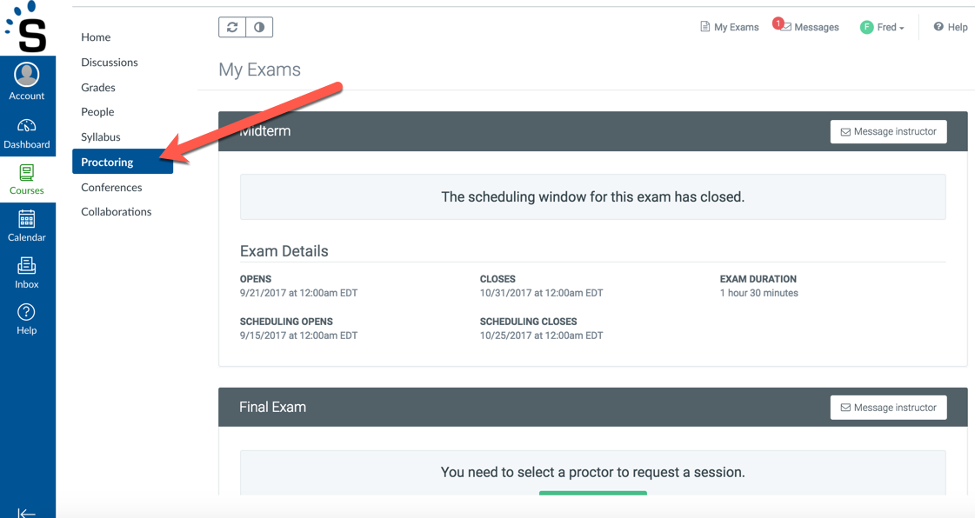Click the Help question mark sidebar icon
This screenshot has height=518, width=977.
(x=27, y=312)
